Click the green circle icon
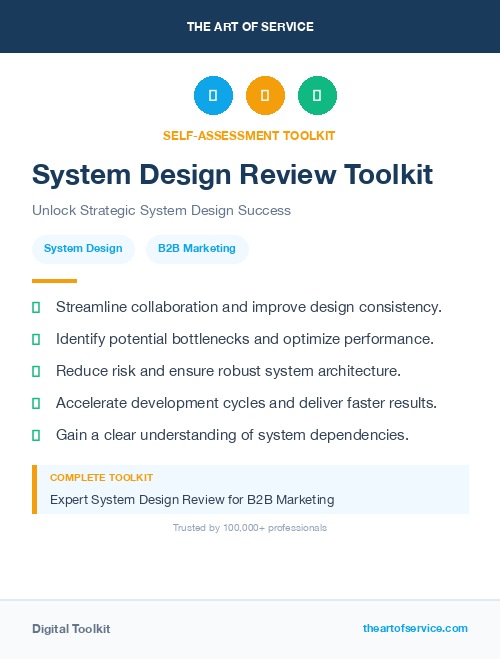 pos(317,95)
